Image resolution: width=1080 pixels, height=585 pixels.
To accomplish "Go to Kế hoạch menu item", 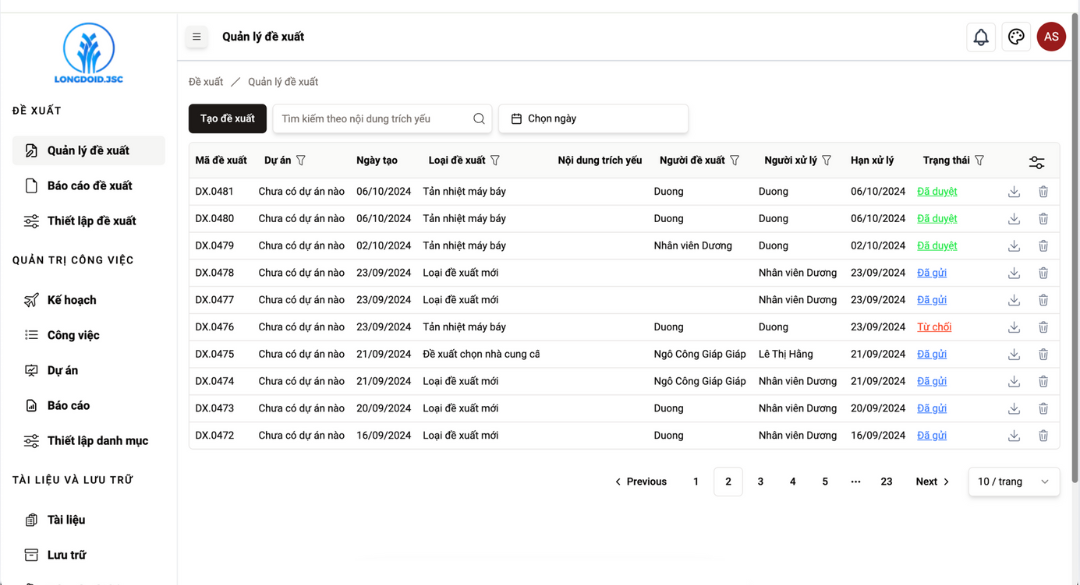I will coord(72,300).
